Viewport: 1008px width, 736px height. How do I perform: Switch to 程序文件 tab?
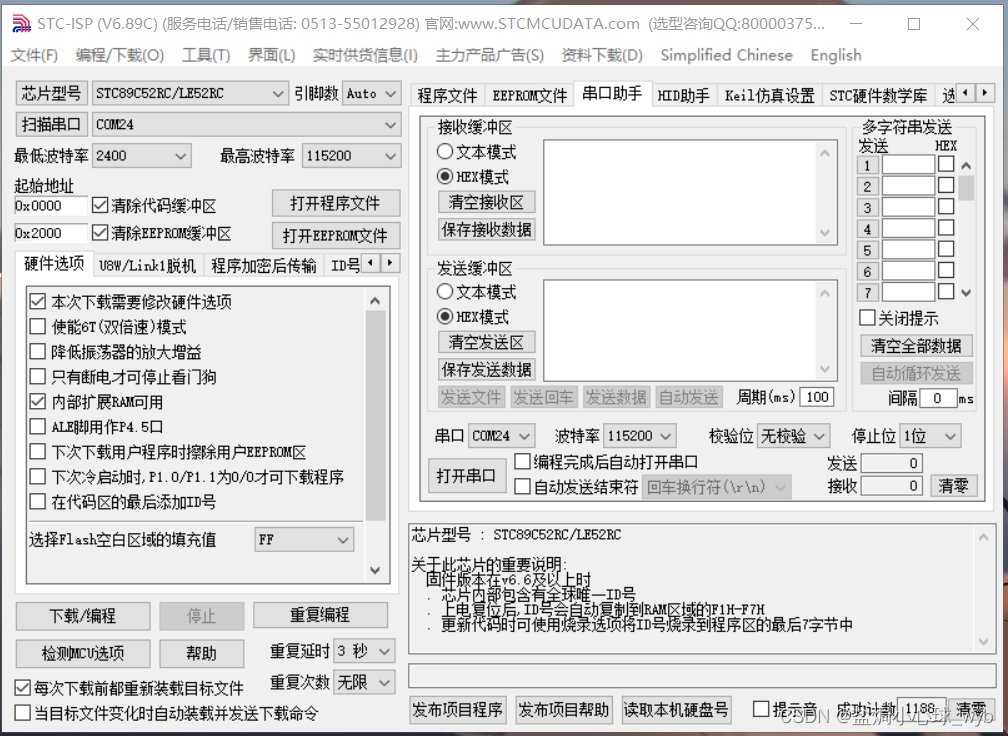pyautogui.click(x=447, y=96)
